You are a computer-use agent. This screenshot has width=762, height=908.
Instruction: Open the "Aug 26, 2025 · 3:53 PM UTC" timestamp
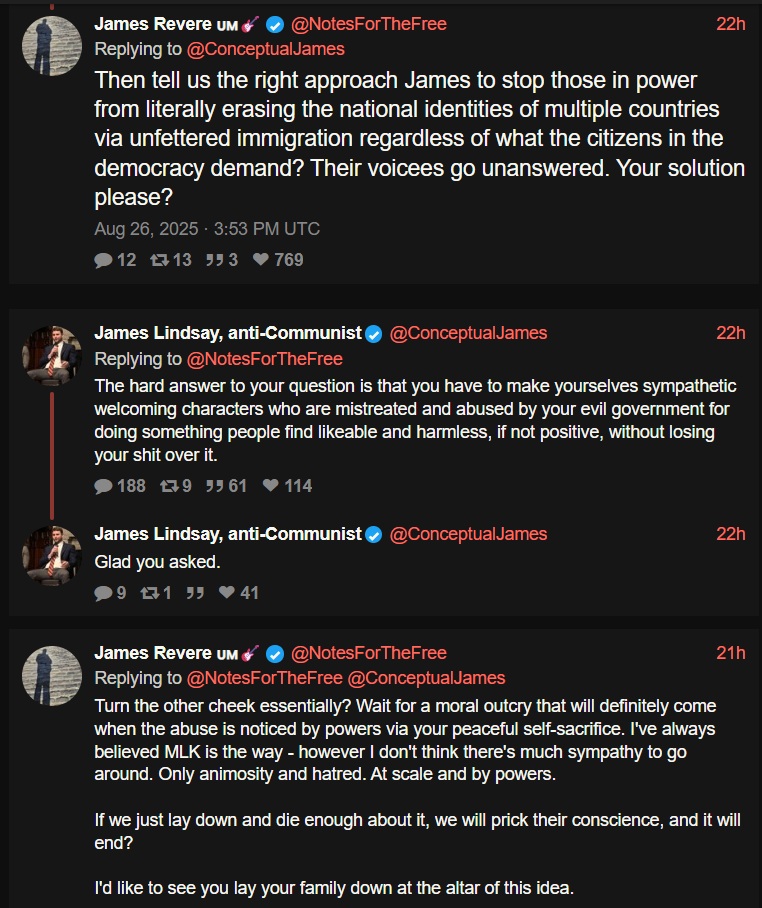(x=207, y=229)
